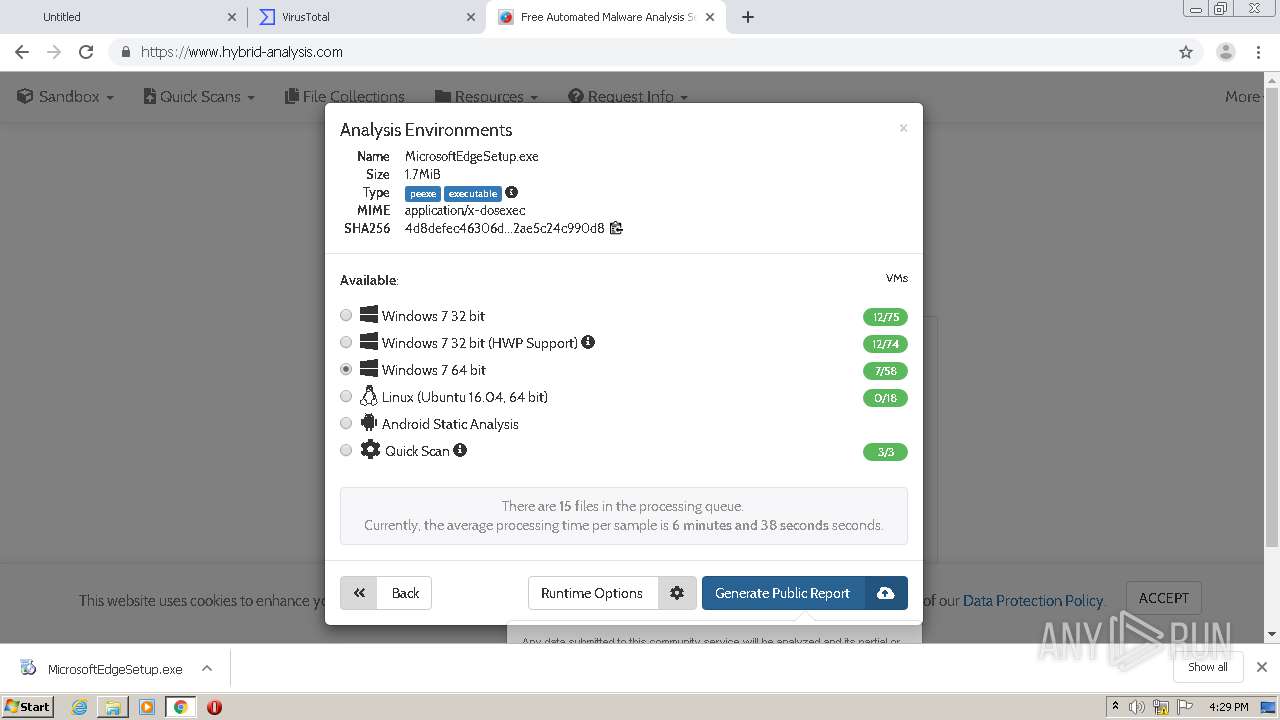
Task: Click Show all downloads
Action: coord(1208,667)
